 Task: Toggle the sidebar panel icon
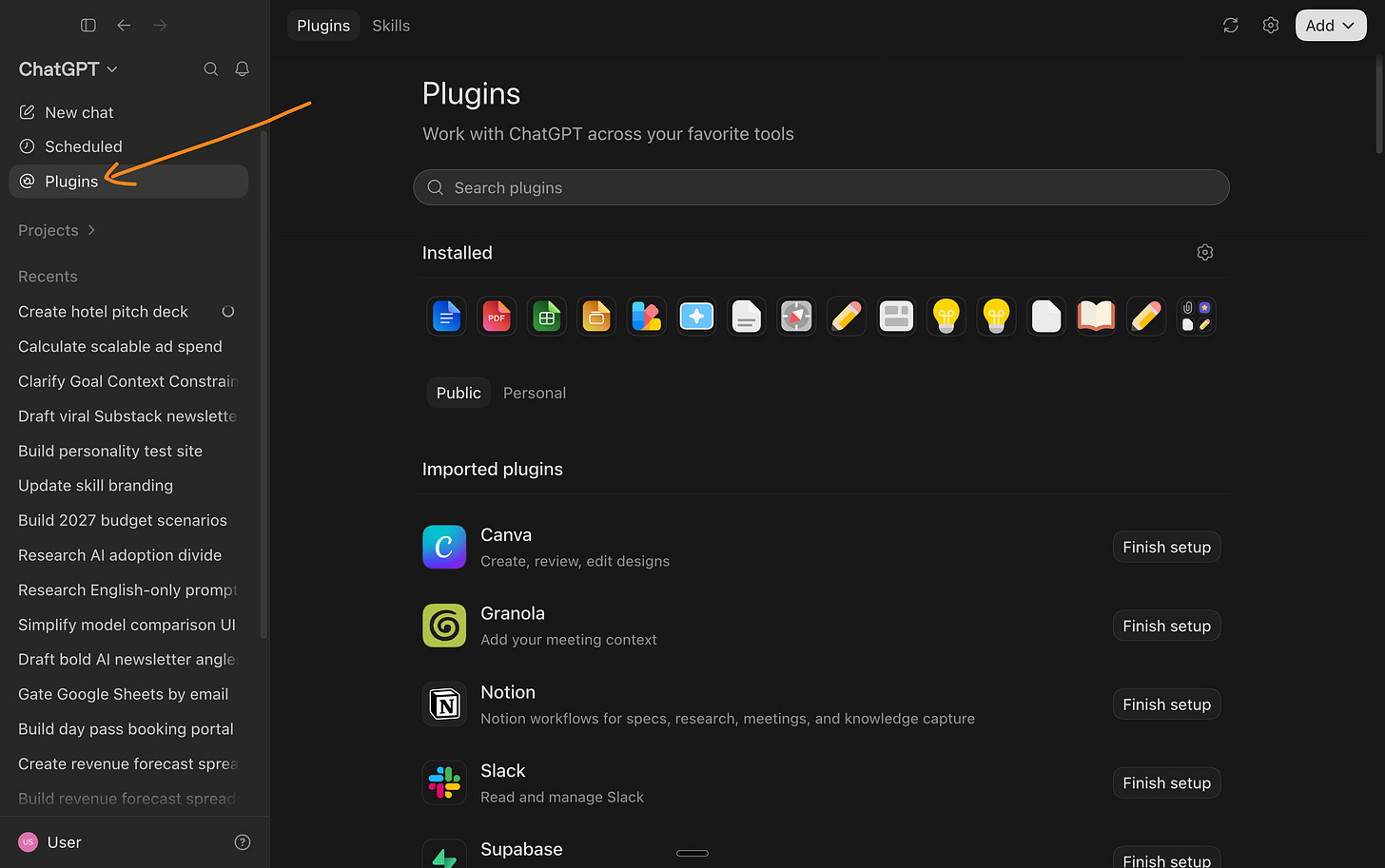click(x=88, y=26)
